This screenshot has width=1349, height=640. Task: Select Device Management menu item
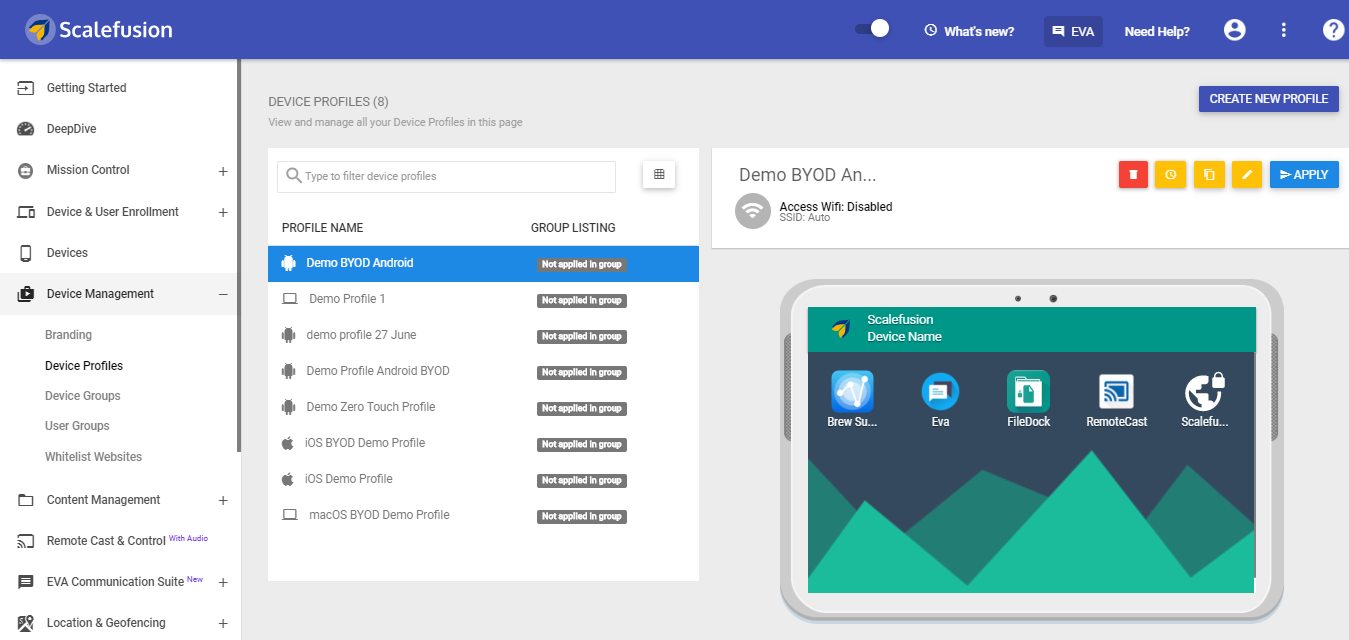pyautogui.click(x=100, y=294)
